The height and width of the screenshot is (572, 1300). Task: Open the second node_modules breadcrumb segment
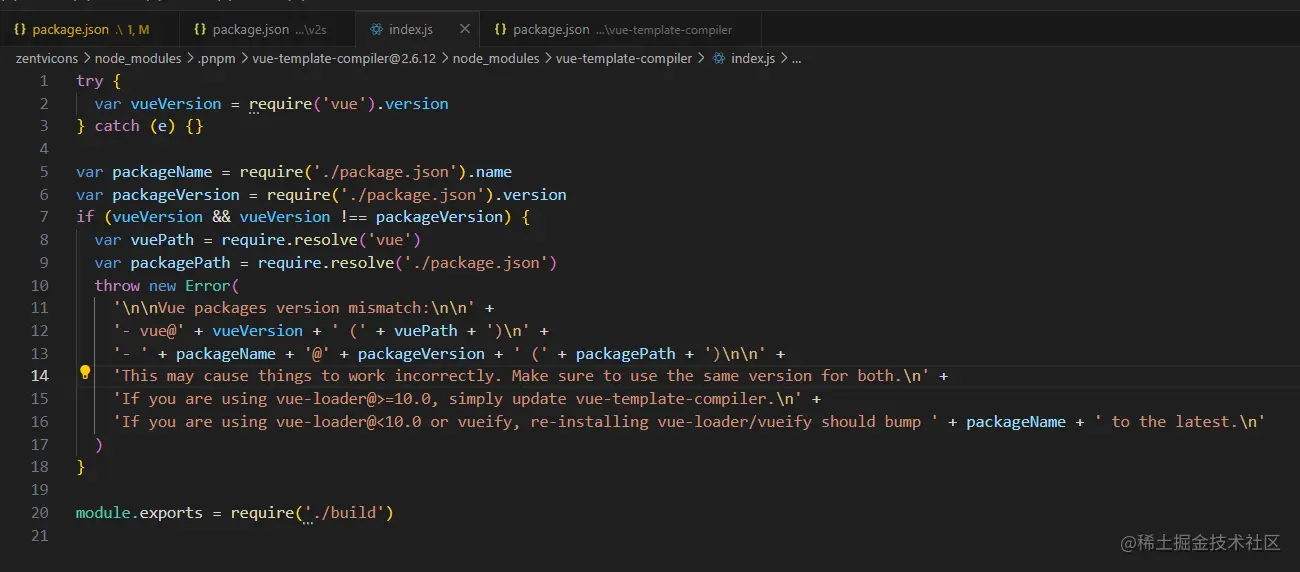point(496,58)
